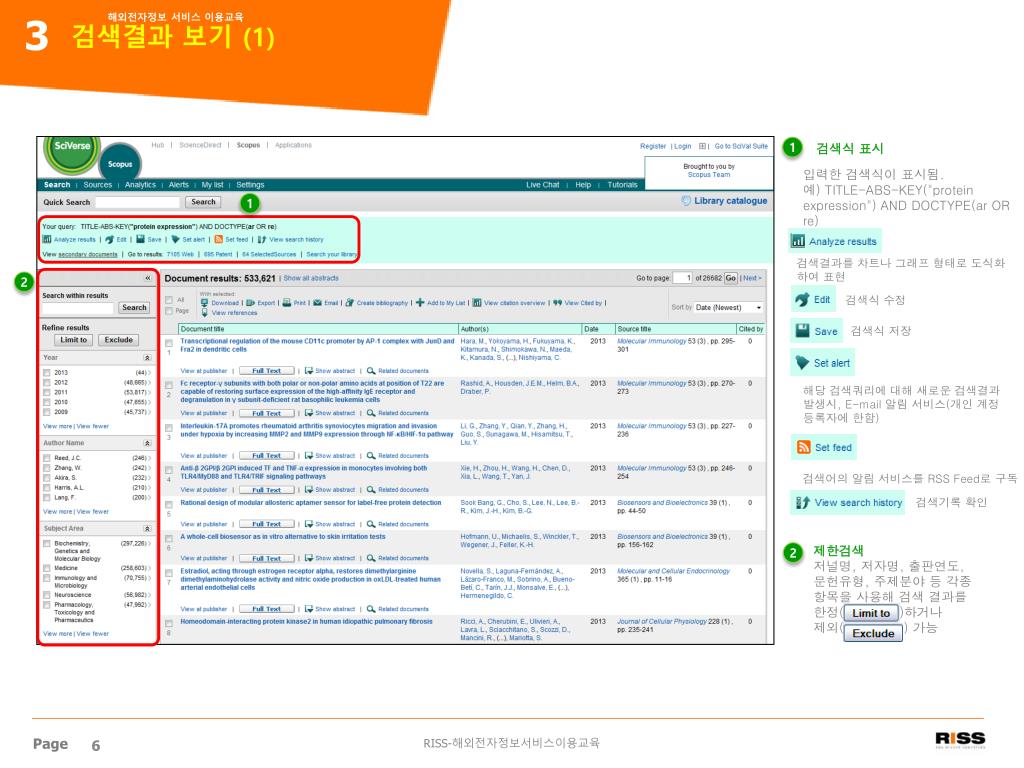Screen dimensions: 1024x768
Task: Open the Sources menu in the teal navigation bar
Action: coord(98,185)
